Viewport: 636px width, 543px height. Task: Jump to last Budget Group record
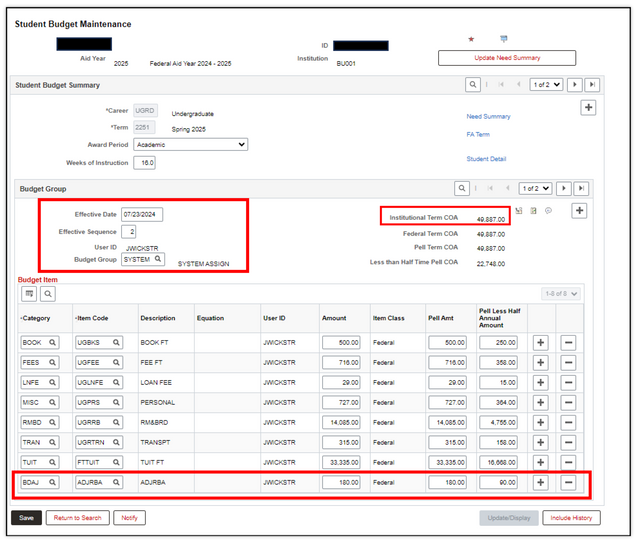(581, 188)
